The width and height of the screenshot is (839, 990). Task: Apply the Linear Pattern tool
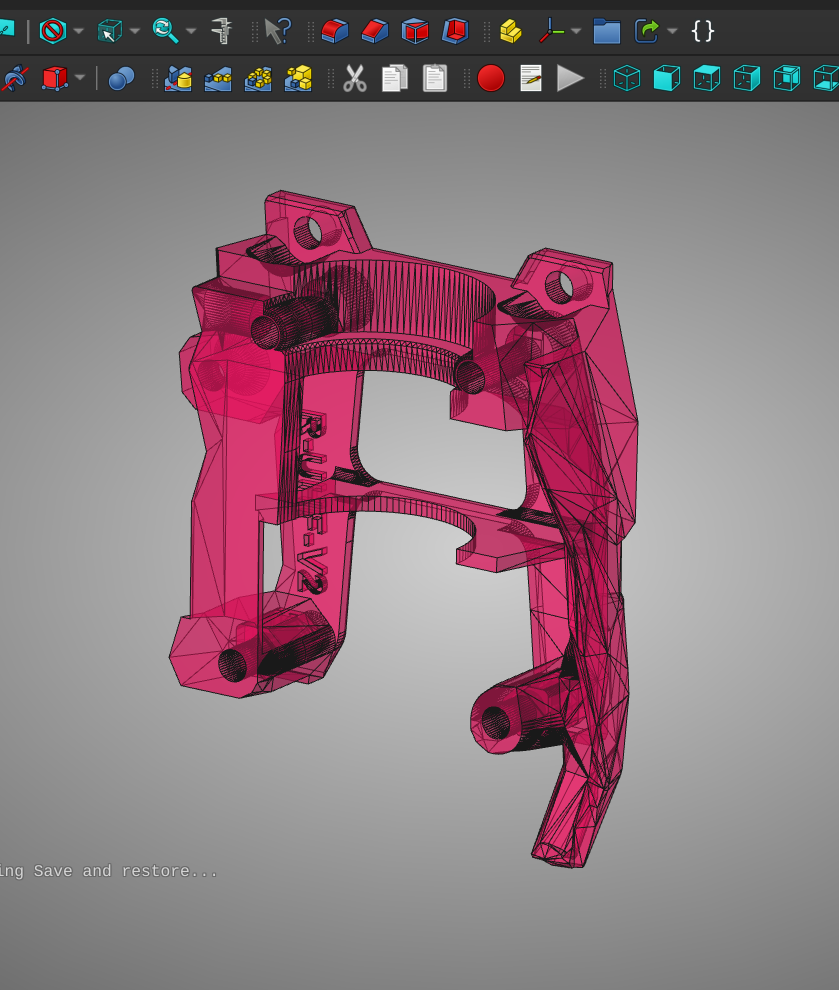pyautogui.click(x=218, y=78)
